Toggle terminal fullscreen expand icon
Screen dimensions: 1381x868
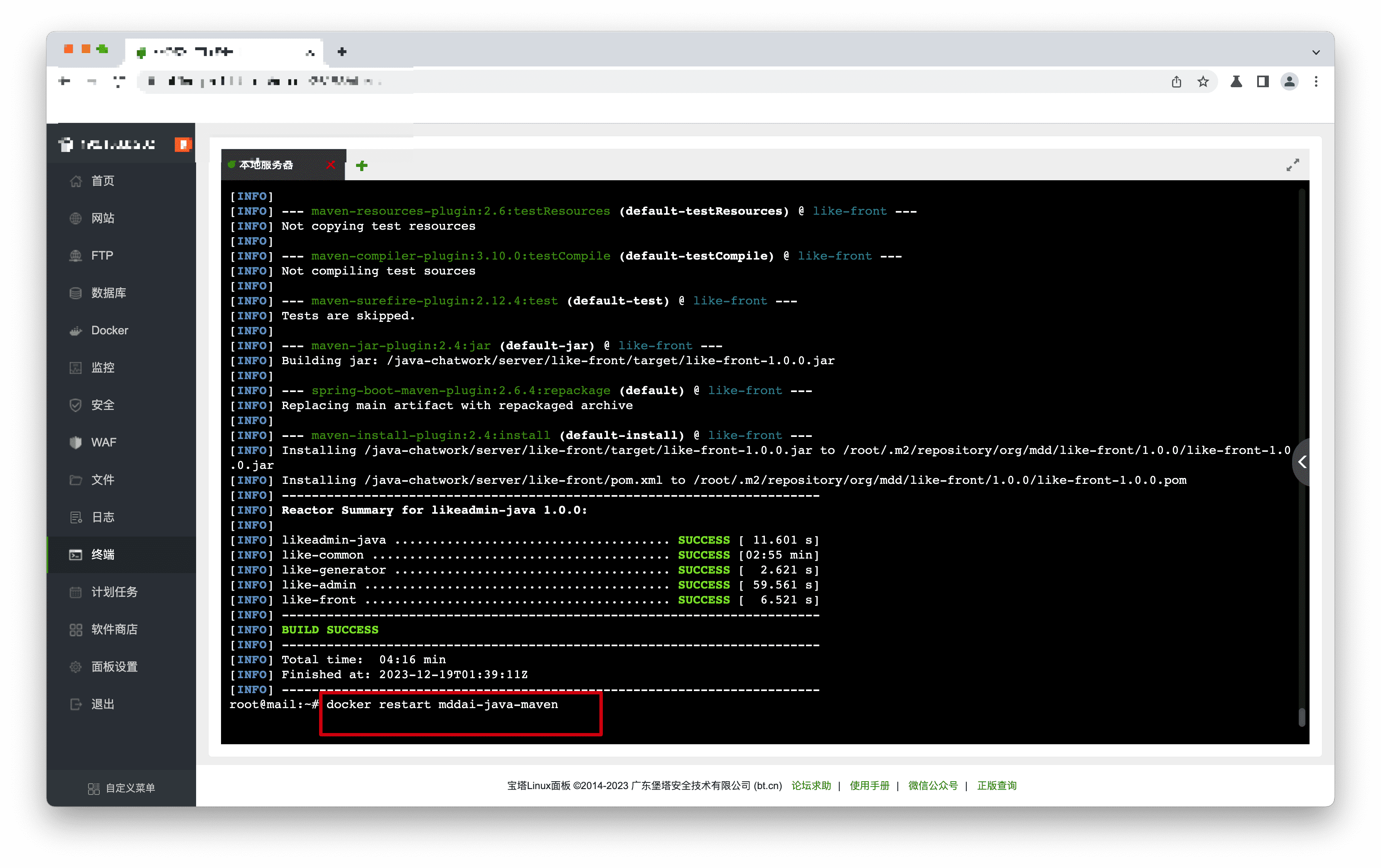[x=1293, y=165]
